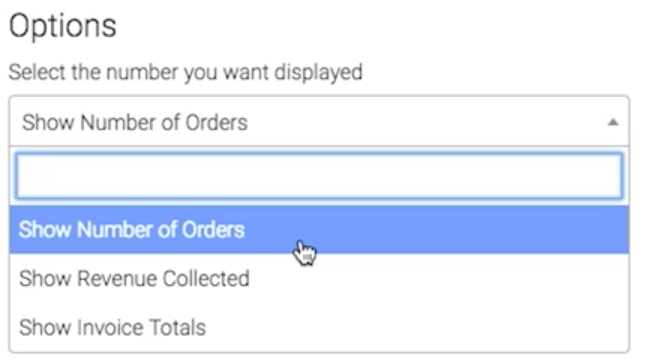Set displayed number to revenue collected

[x=319, y=279]
